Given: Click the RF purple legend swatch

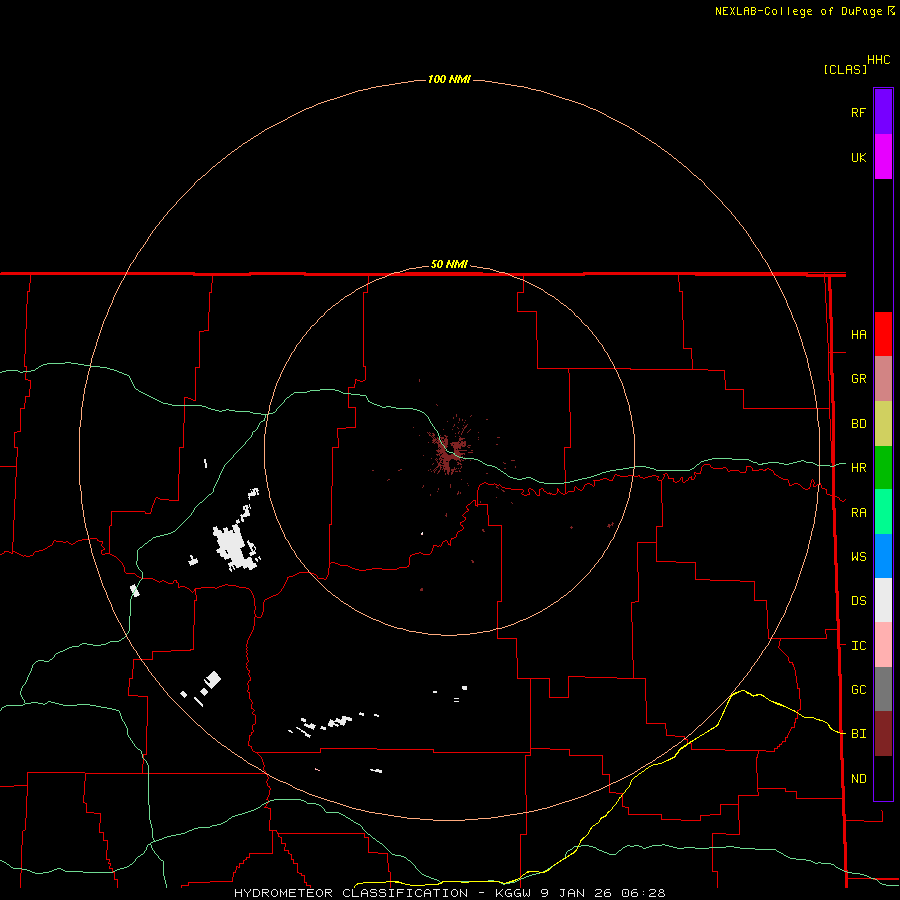Looking at the screenshot, I should pyautogui.click(x=883, y=112).
